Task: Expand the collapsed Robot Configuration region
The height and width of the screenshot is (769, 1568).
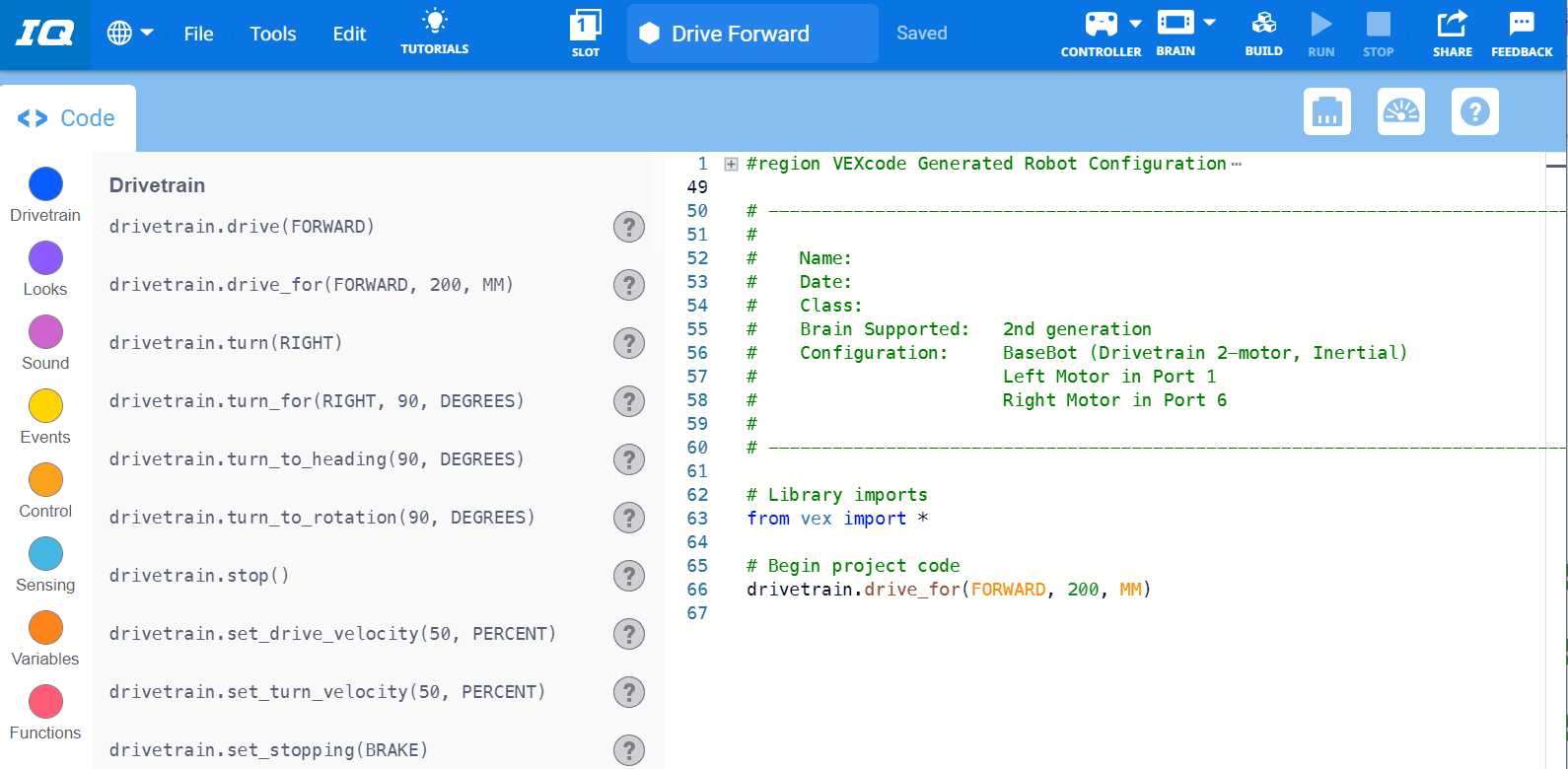Action: tap(731, 165)
